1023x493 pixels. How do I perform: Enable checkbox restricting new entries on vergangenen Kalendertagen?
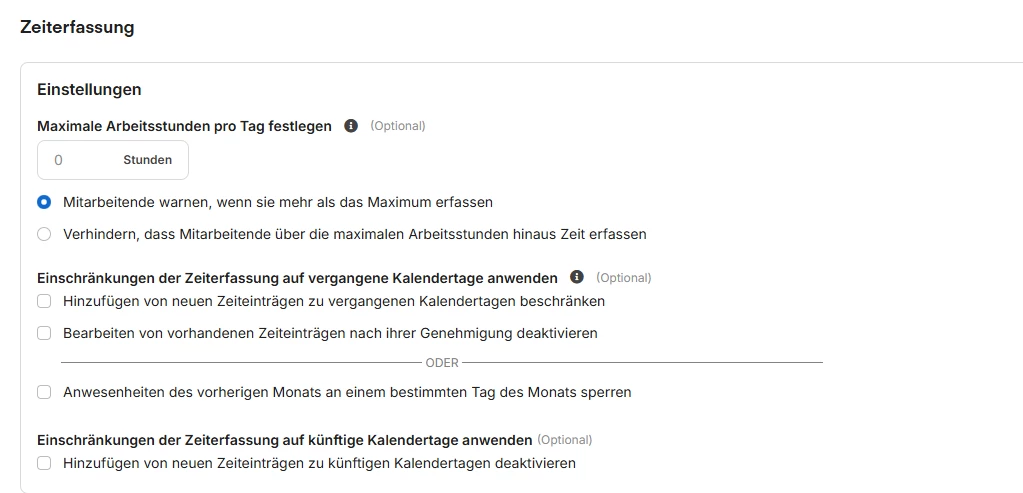(44, 301)
